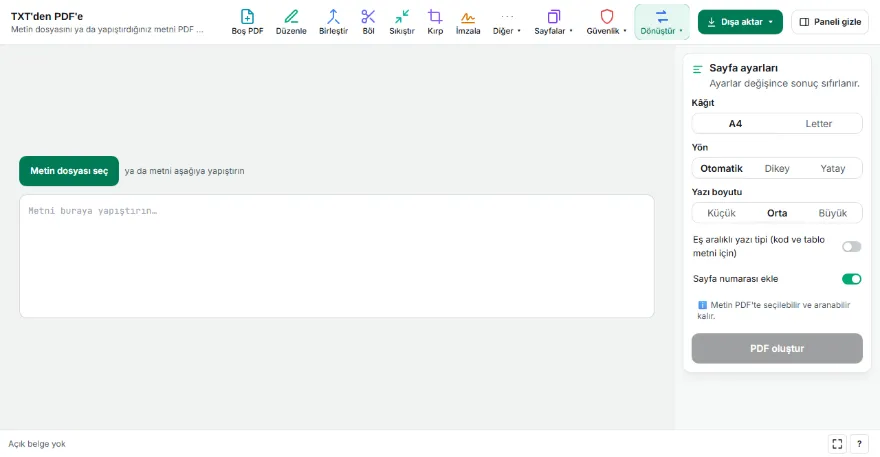Set orientation to Otomatik
This screenshot has height=457, width=880.
[x=721, y=168]
